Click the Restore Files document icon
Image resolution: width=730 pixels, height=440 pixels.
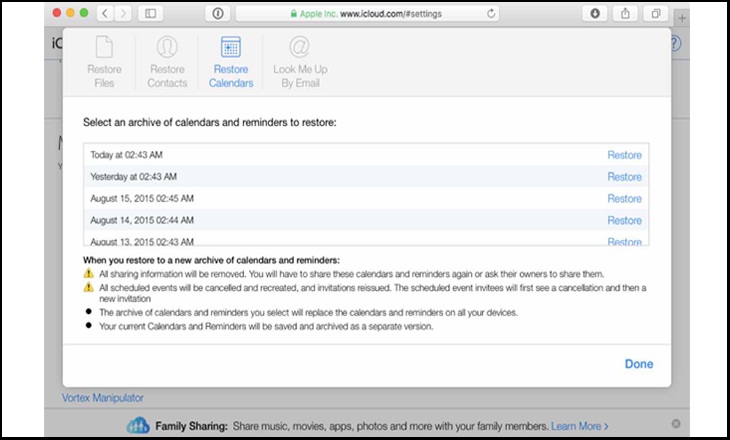pos(104,47)
